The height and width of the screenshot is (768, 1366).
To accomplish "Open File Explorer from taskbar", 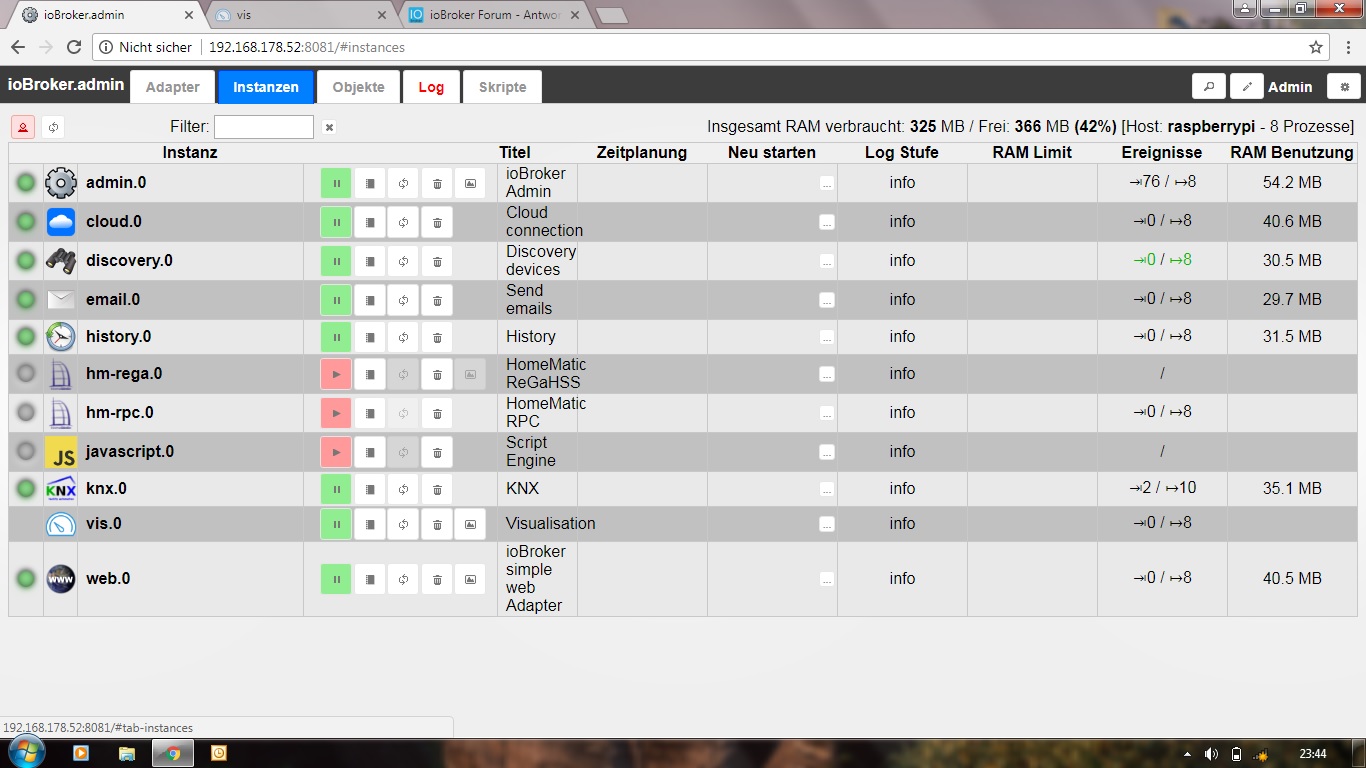I will click(x=127, y=754).
